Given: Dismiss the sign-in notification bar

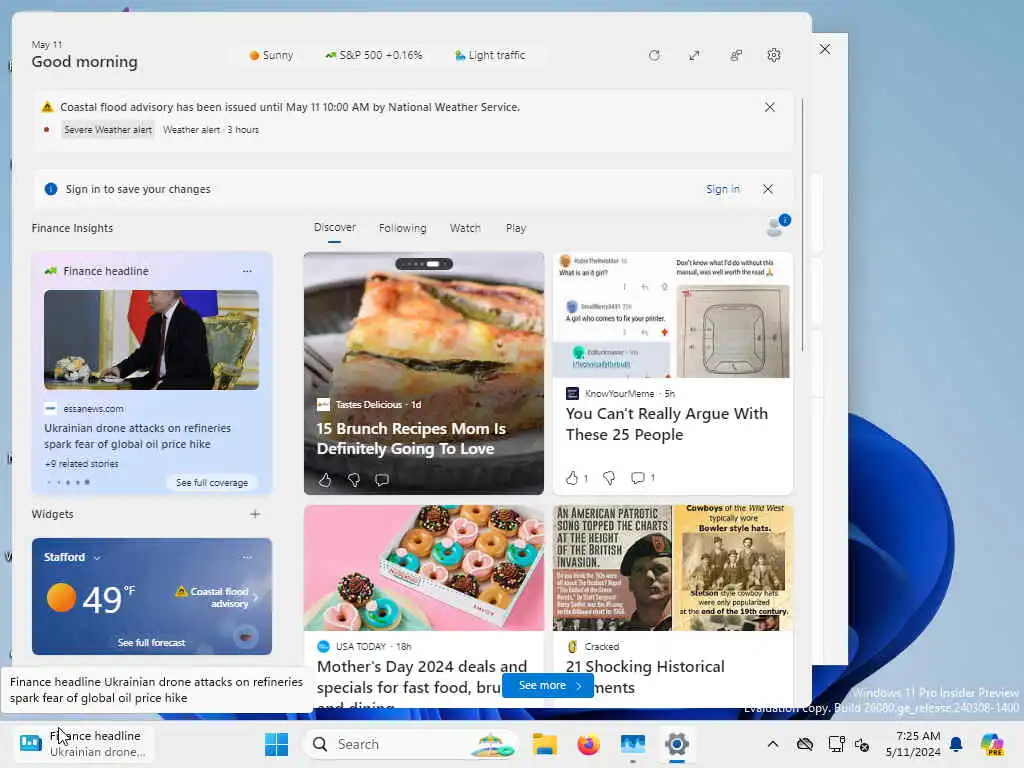Looking at the screenshot, I should tap(768, 189).
